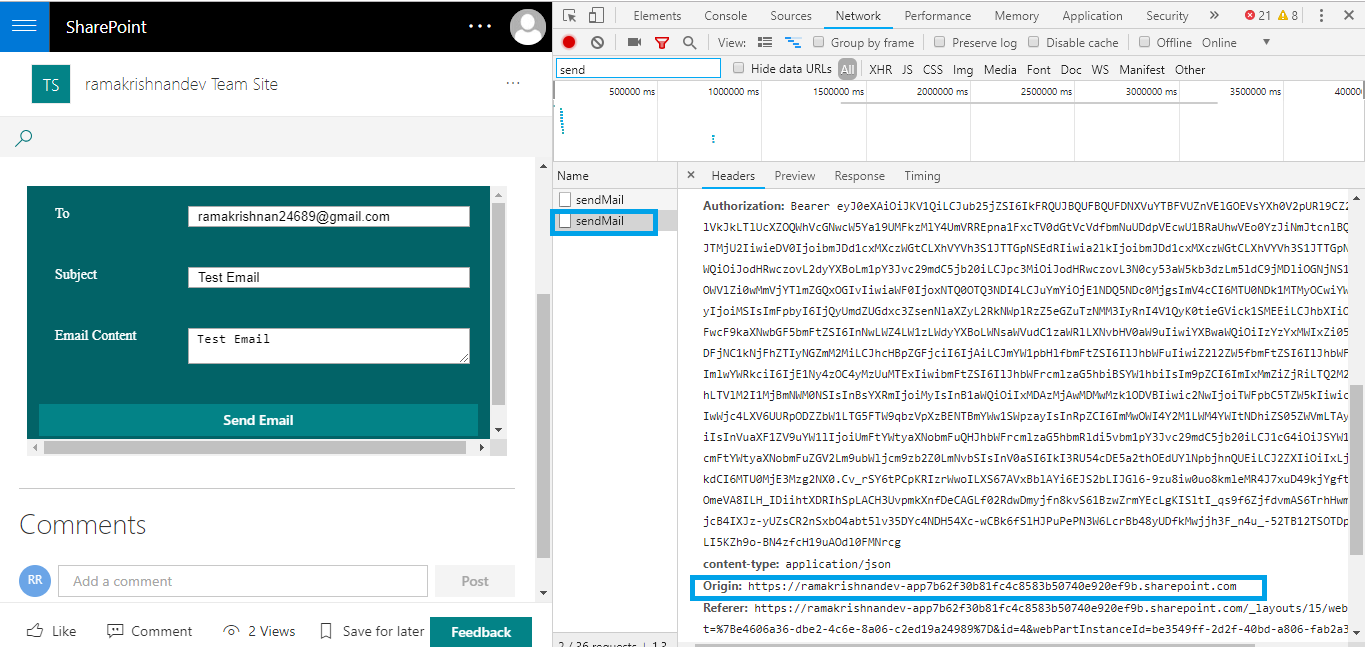Open the Timing tab
This screenshot has height=647, width=1365.
click(922, 175)
